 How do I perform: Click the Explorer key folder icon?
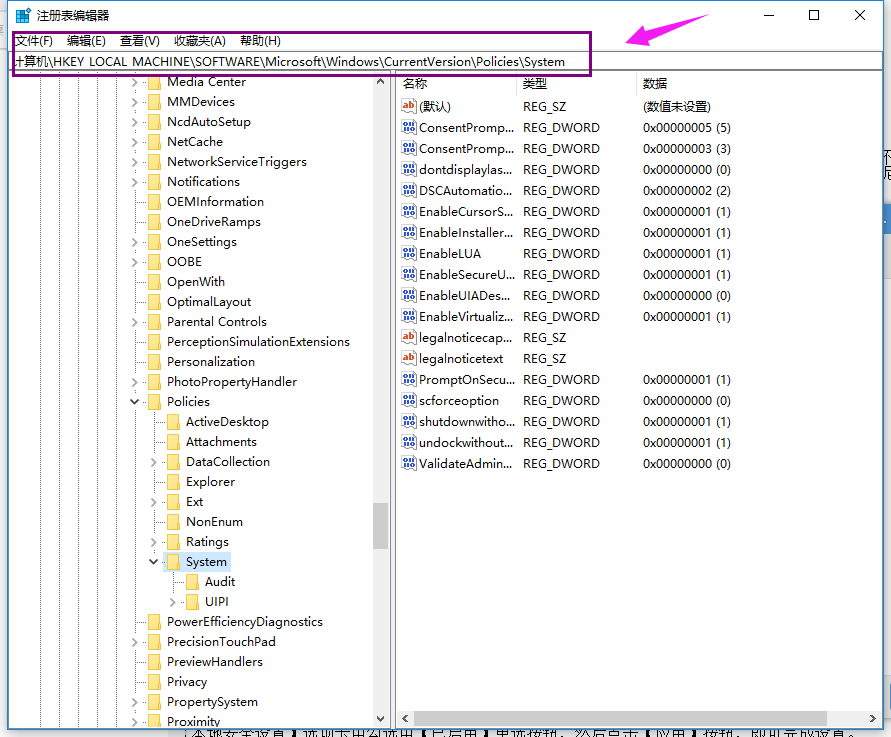(172, 481)
